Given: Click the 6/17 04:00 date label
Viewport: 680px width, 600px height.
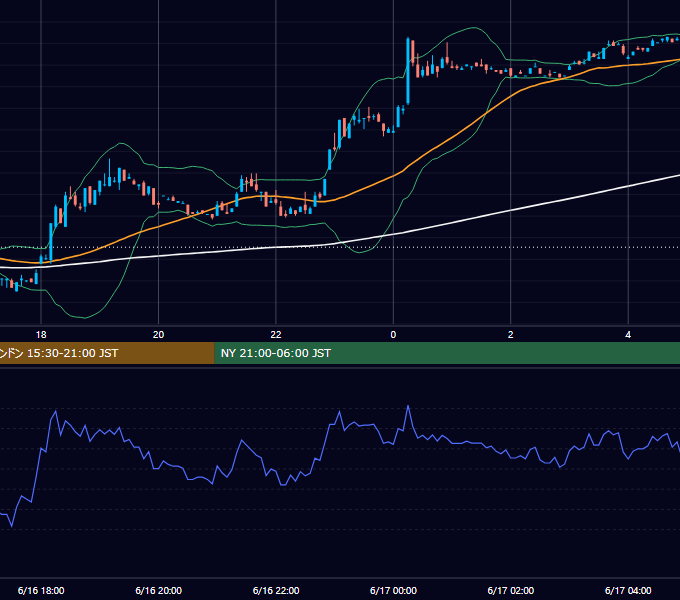Looking at the screenshot, I should pos(628,590).
